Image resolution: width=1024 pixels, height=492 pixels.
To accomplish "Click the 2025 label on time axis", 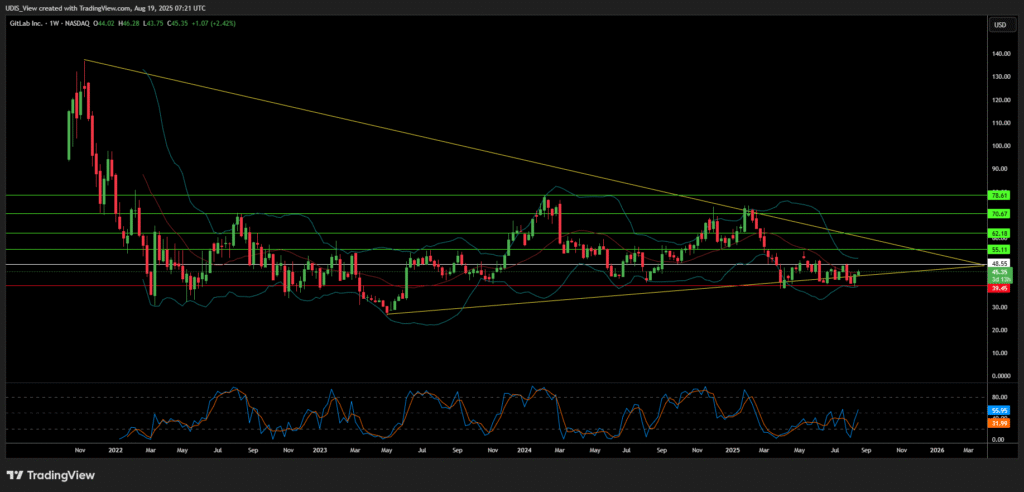I will [x=729, y=451].
